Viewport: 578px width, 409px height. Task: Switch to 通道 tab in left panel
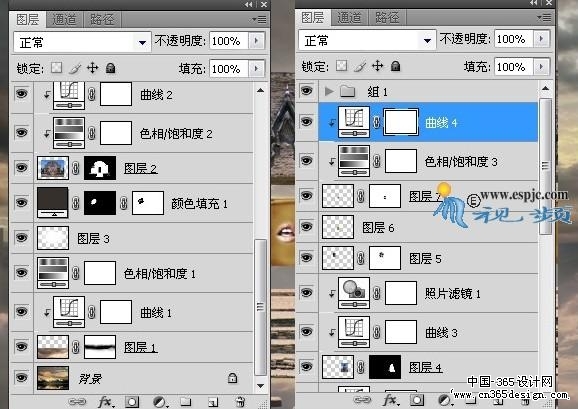[x=64, y=20]
